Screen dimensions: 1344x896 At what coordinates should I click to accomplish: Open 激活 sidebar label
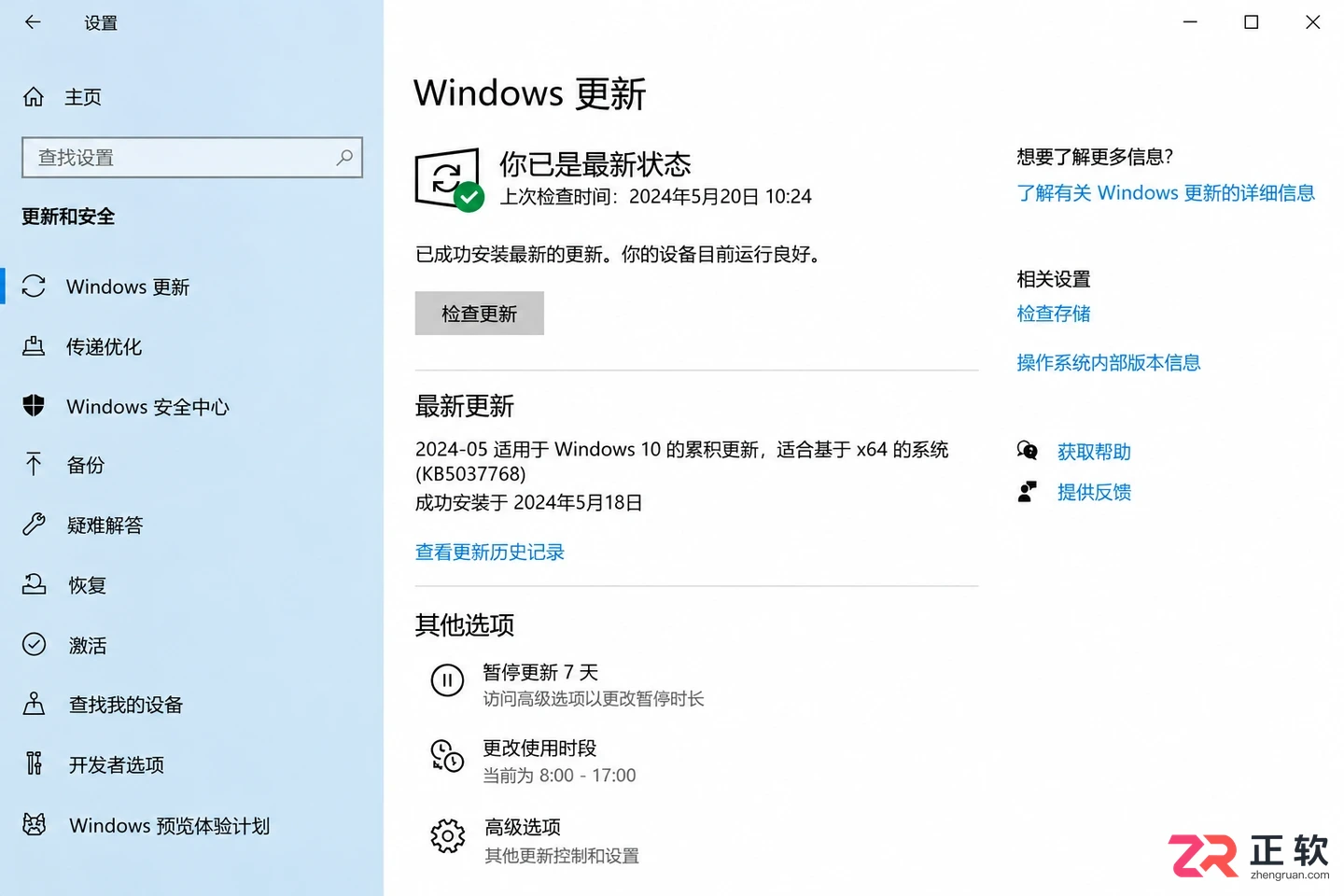click(x=88, y=645)
